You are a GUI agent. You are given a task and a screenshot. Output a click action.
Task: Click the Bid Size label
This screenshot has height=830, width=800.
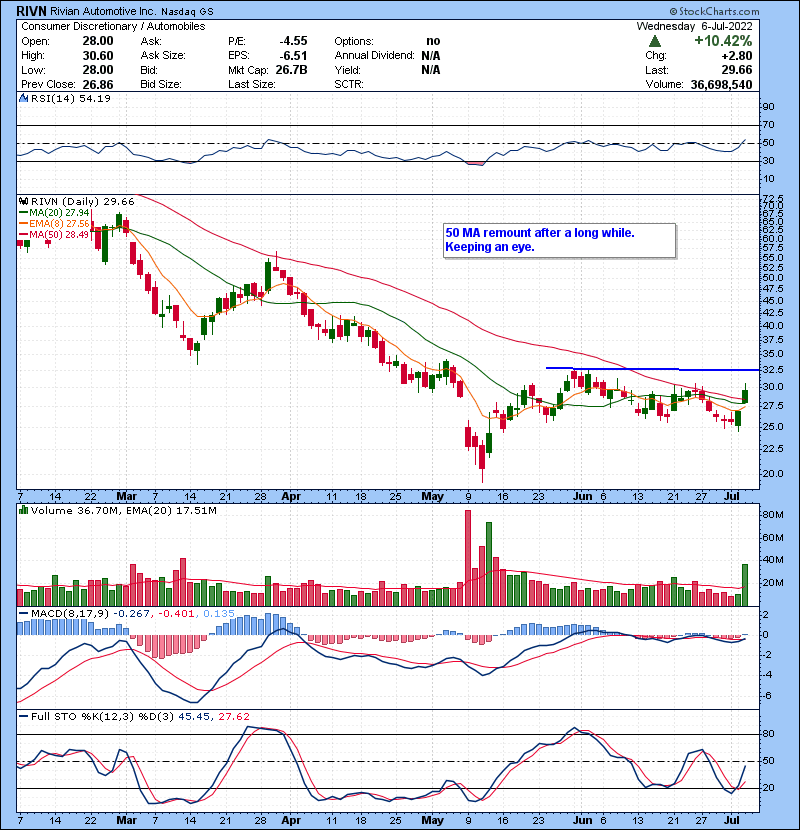[161, 84]
